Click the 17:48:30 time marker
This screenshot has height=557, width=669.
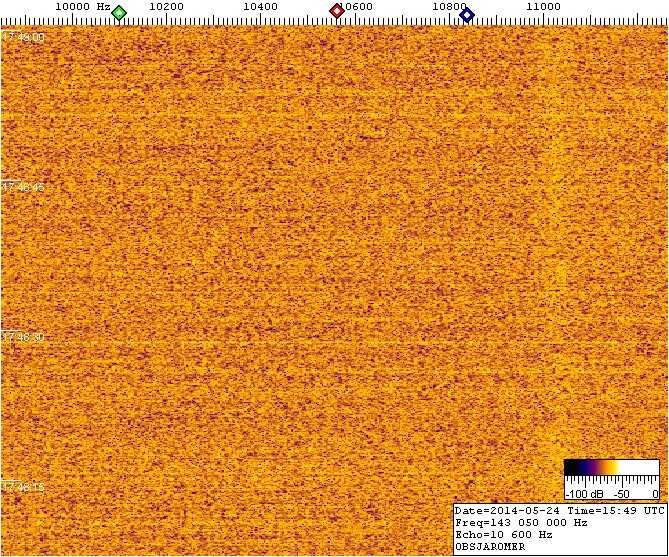[23, 338]
